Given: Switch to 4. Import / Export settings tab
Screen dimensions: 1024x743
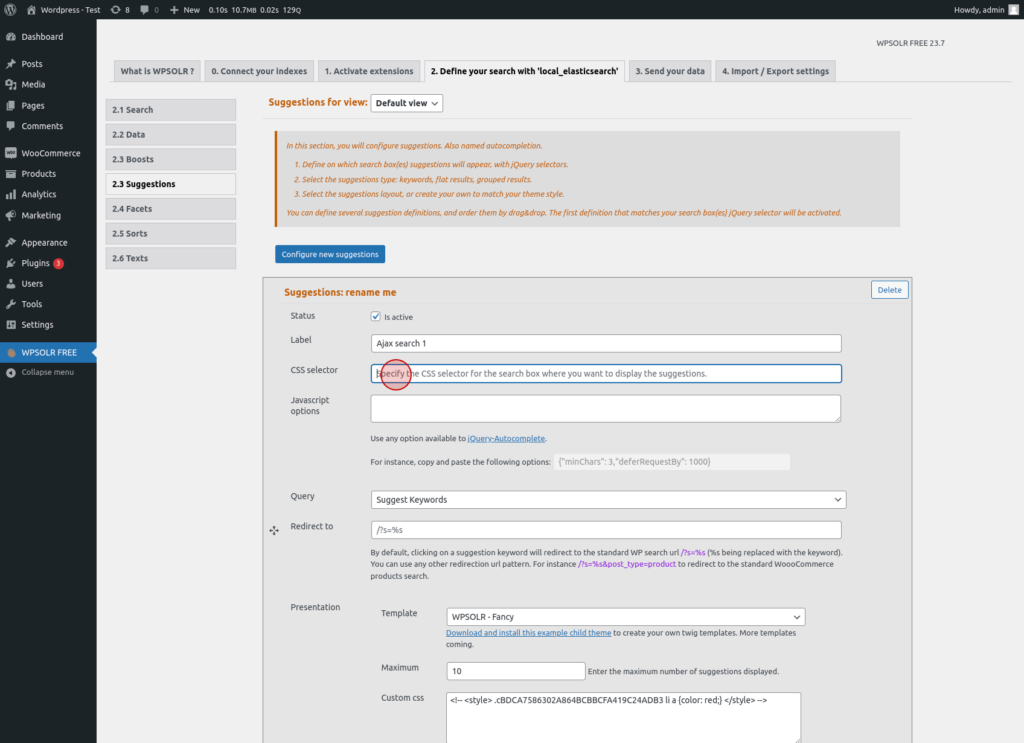Looking at the screenshot, I should pyautogui.click(x=775, y=71).
